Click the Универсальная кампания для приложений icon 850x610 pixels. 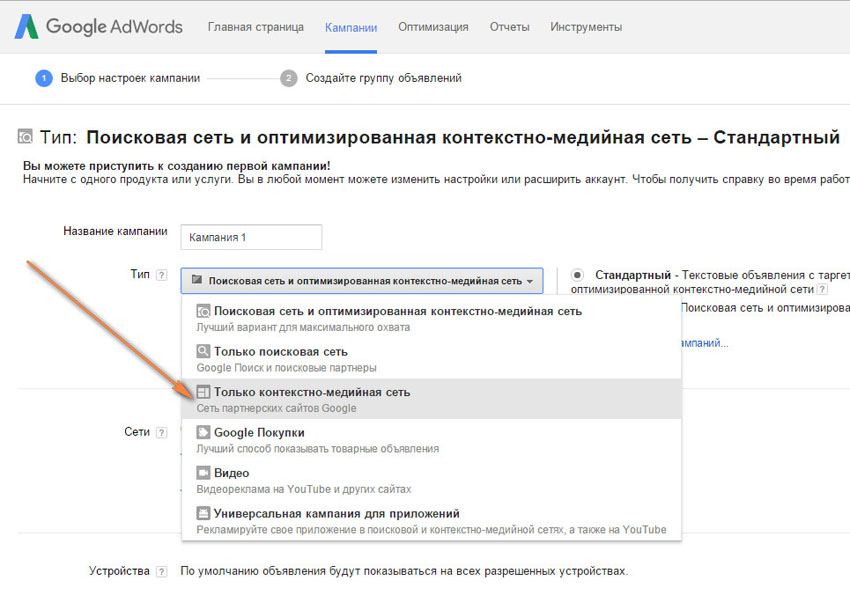(x=203, y=513)
